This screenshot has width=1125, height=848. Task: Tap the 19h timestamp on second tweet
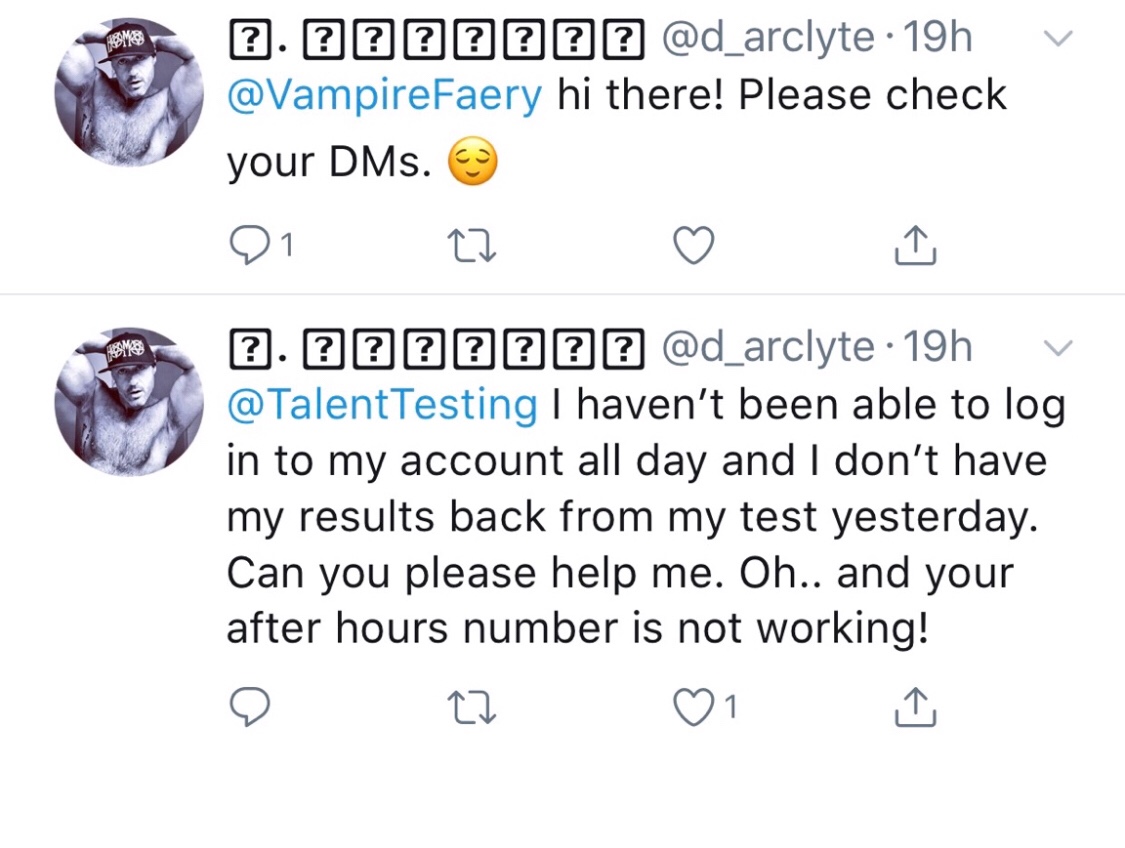click(937, 349)
